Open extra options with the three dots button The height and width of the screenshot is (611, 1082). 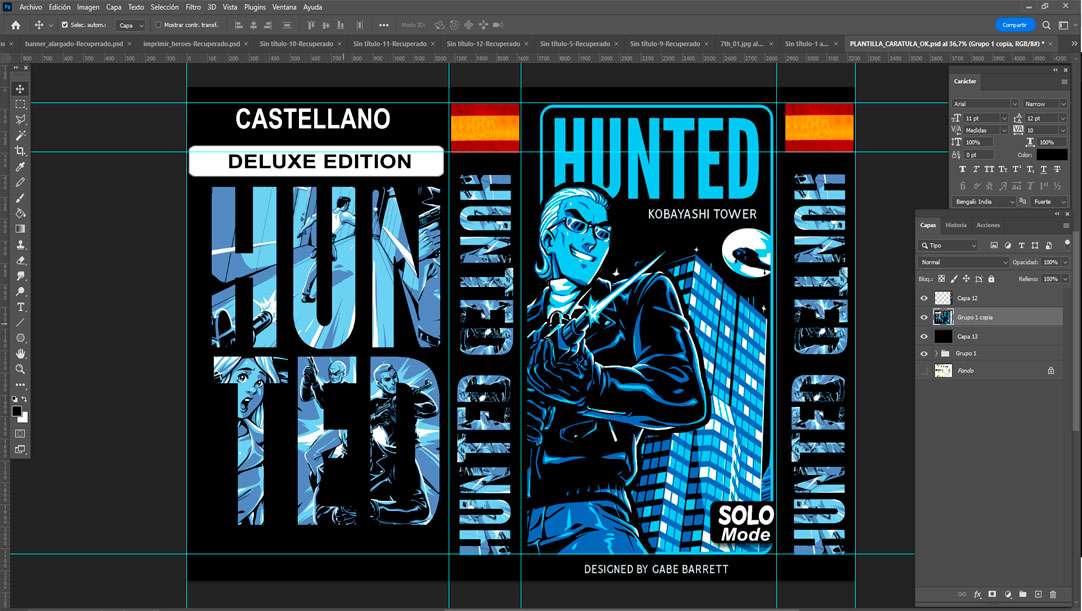[x=384, y=25]
